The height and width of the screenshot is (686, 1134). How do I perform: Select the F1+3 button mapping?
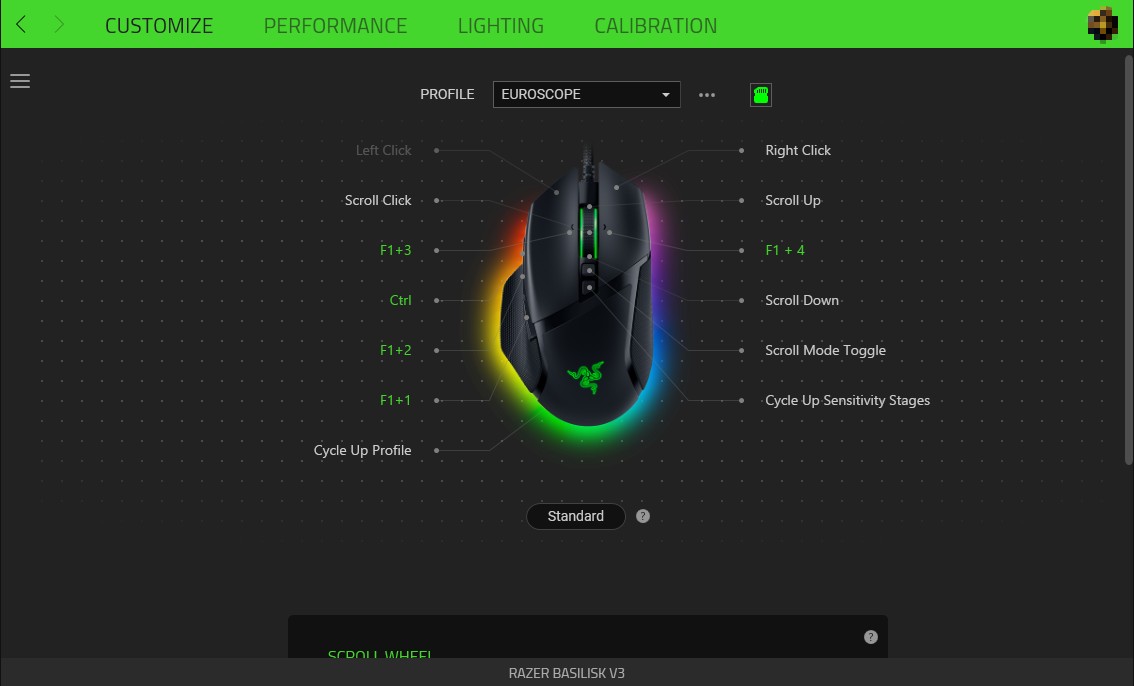click(396, 250)
